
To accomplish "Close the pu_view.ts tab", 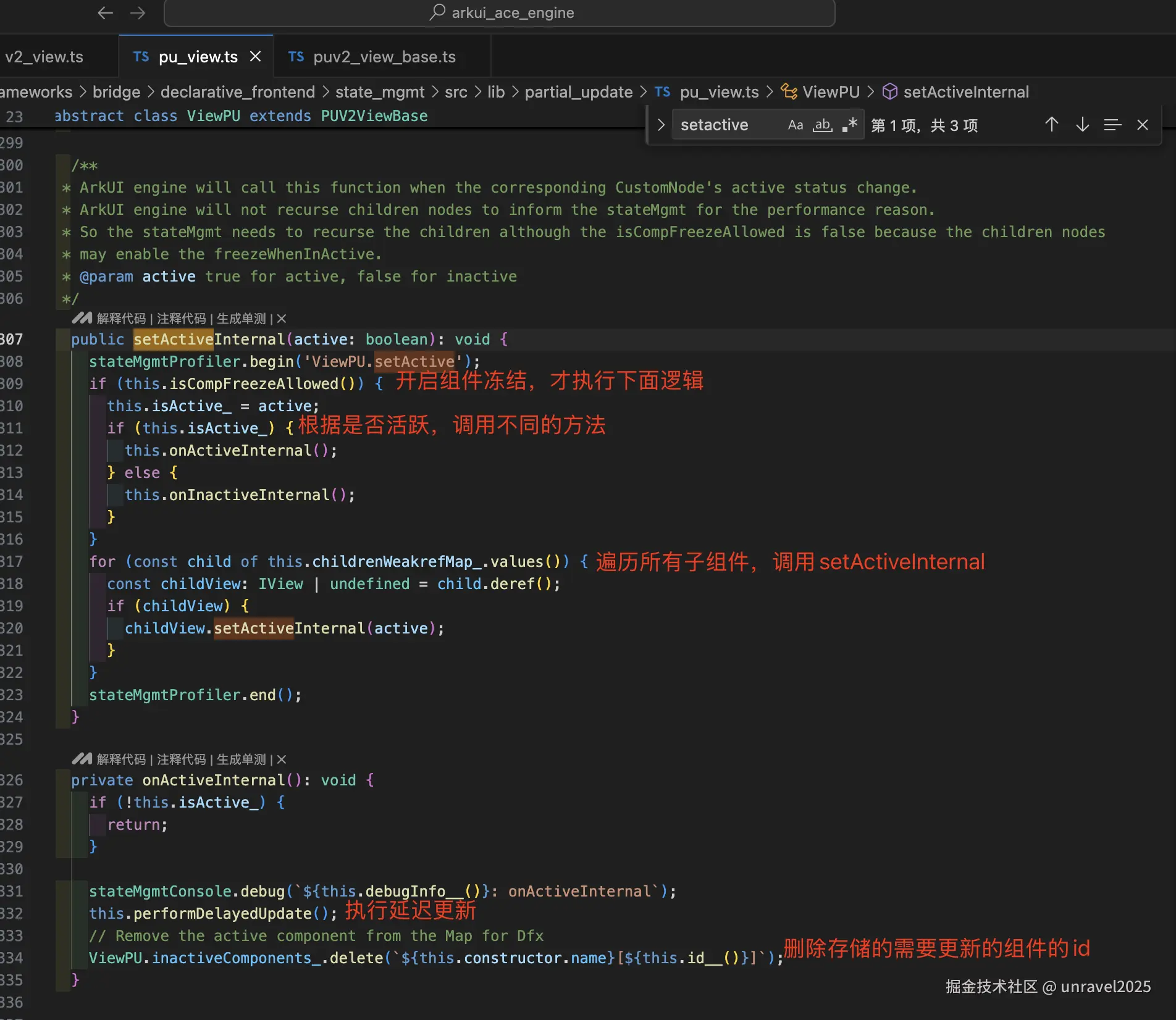I will (255, 57).
